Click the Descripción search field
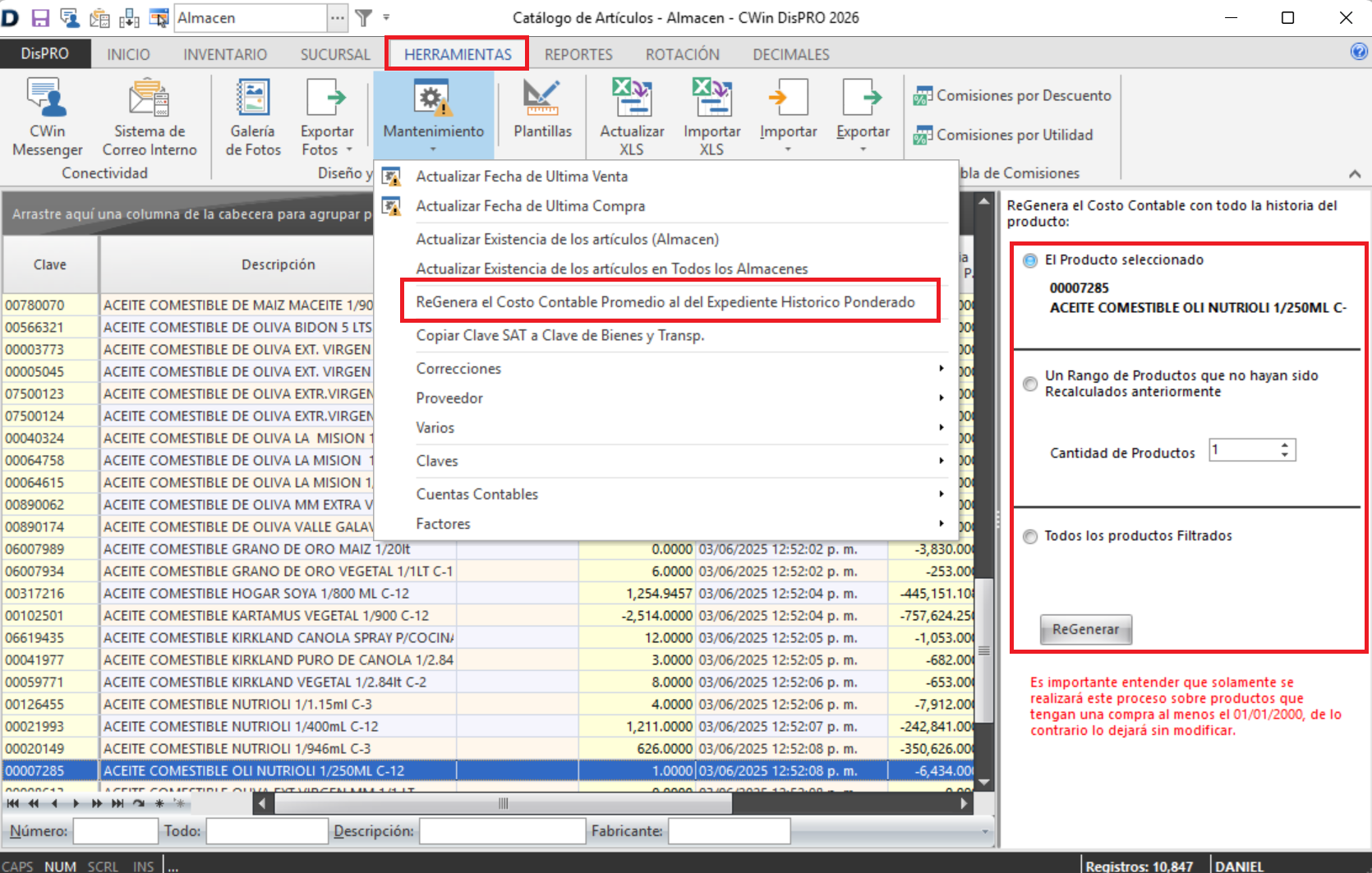This screenshot has width=1372, height=873. [502, 831]
